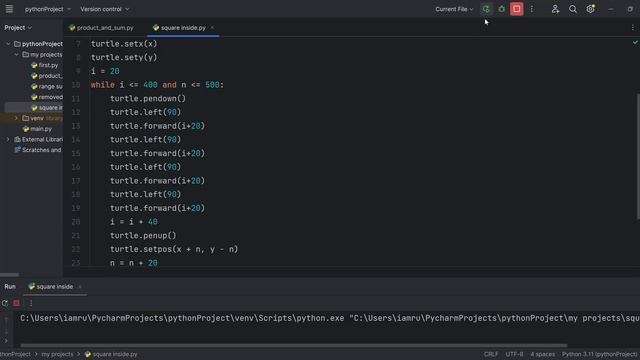The image size is (640, 360).
Task: Switch to the product_and_sum.py tab
Action: pos(101,28)
